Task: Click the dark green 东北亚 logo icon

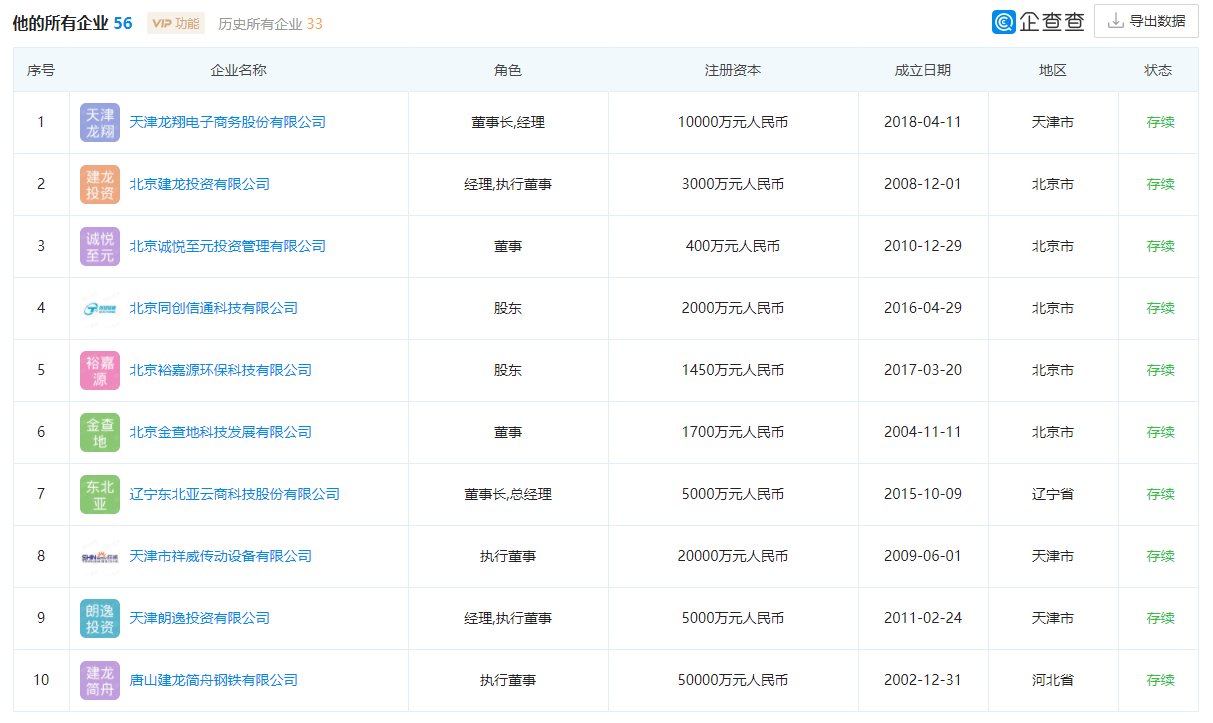Action: 99,494
